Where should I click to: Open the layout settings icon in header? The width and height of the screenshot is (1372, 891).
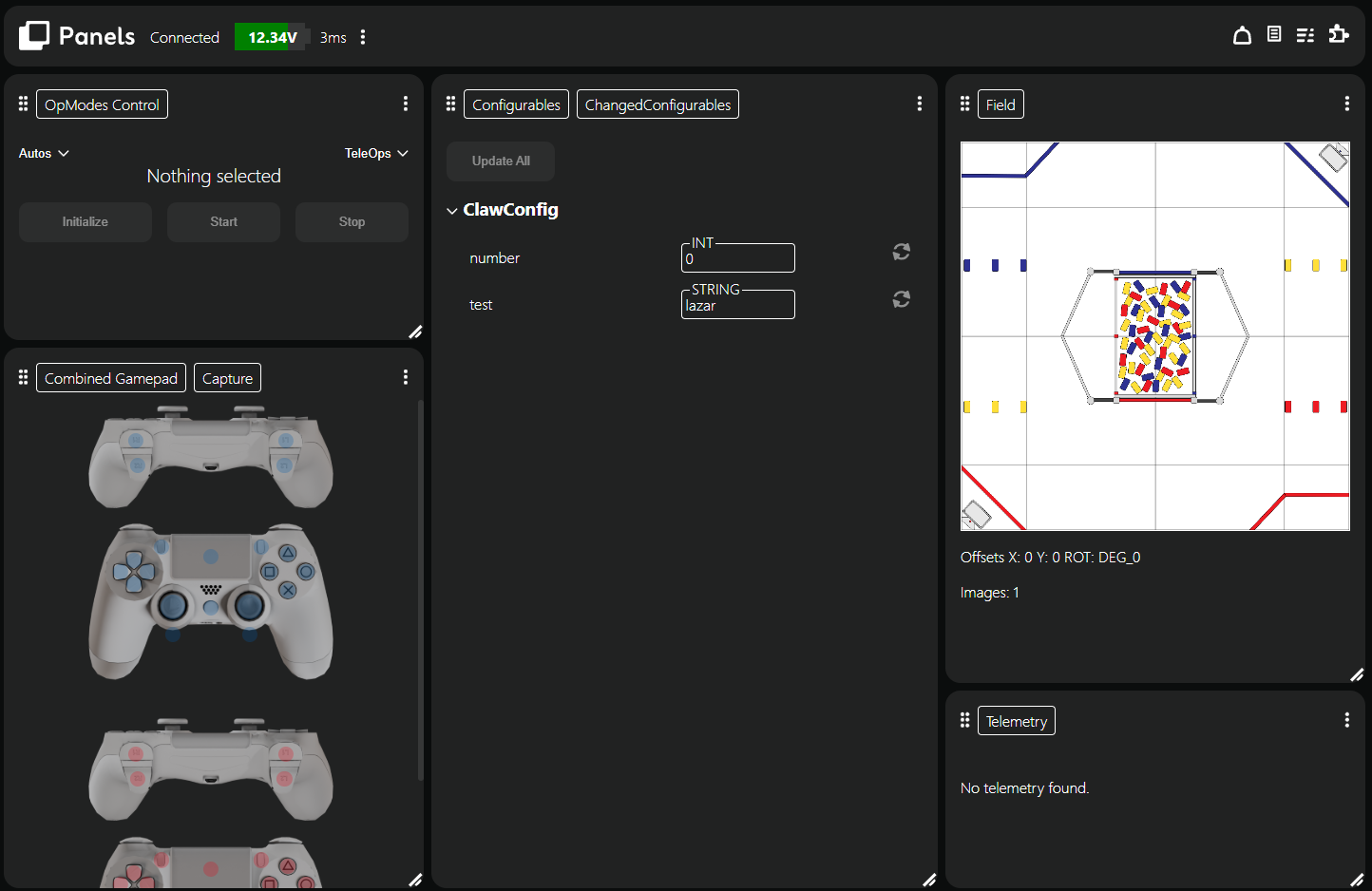(1305, 35)
